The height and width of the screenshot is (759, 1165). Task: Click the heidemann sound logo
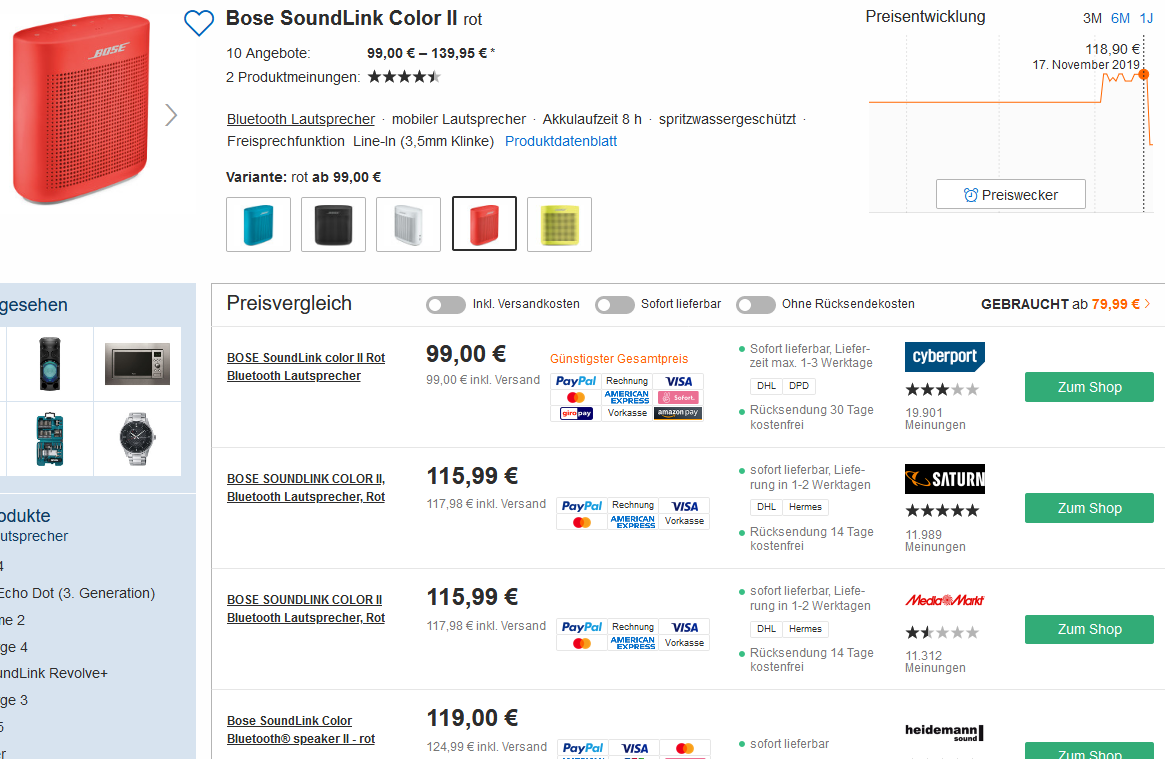click(944, 732)
